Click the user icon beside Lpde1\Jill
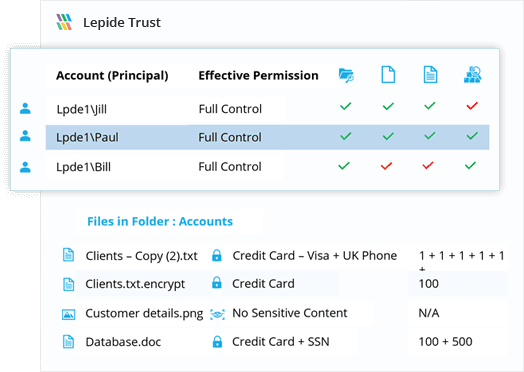This screenshot has height=372, width=524. click(25, 109)
